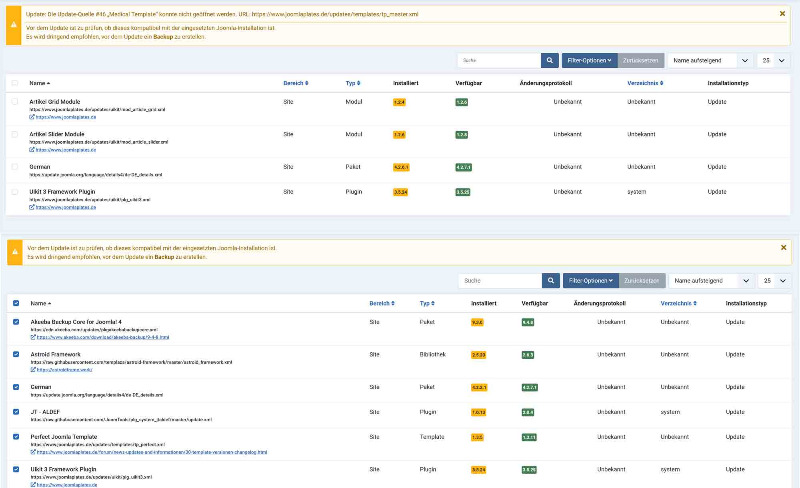This screenshot has height=488, width=800.
Task: Open the upper list-limit dropdown showing 25
Action: coord(773,60)
